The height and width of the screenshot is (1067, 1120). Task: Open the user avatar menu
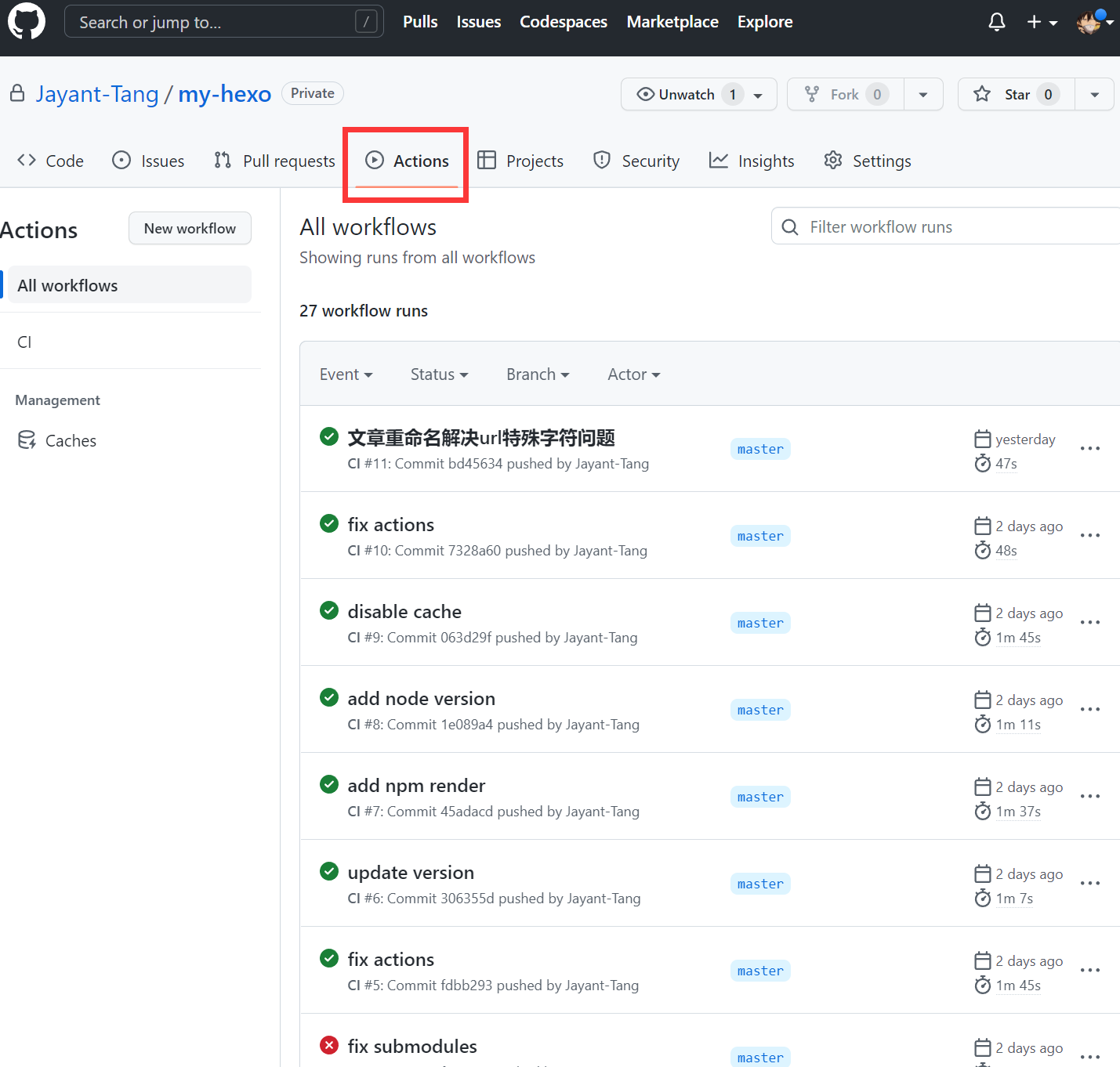(1095, 22)
